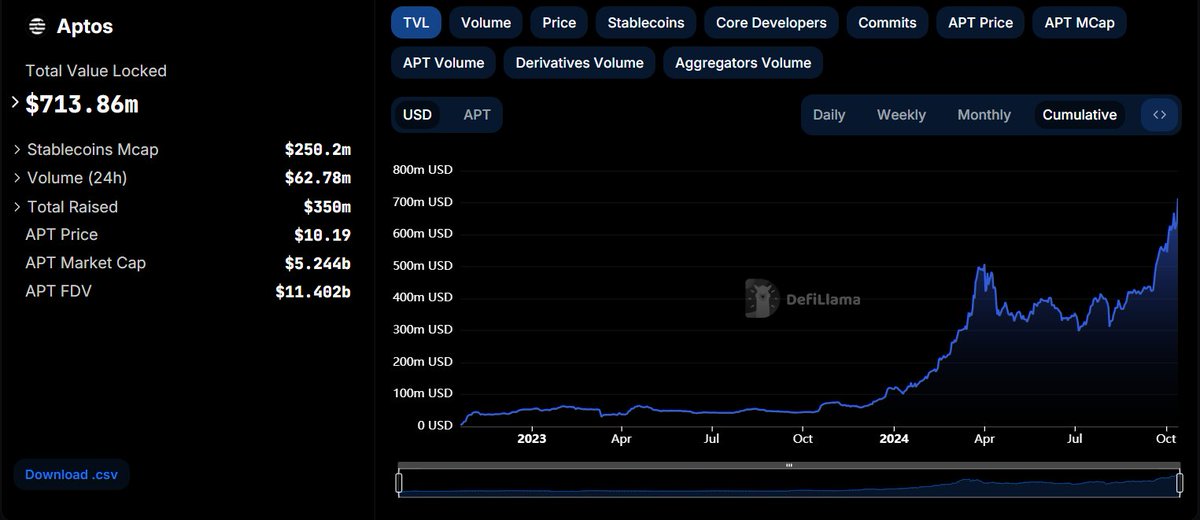Select the Weekly interval

point(901,115)
